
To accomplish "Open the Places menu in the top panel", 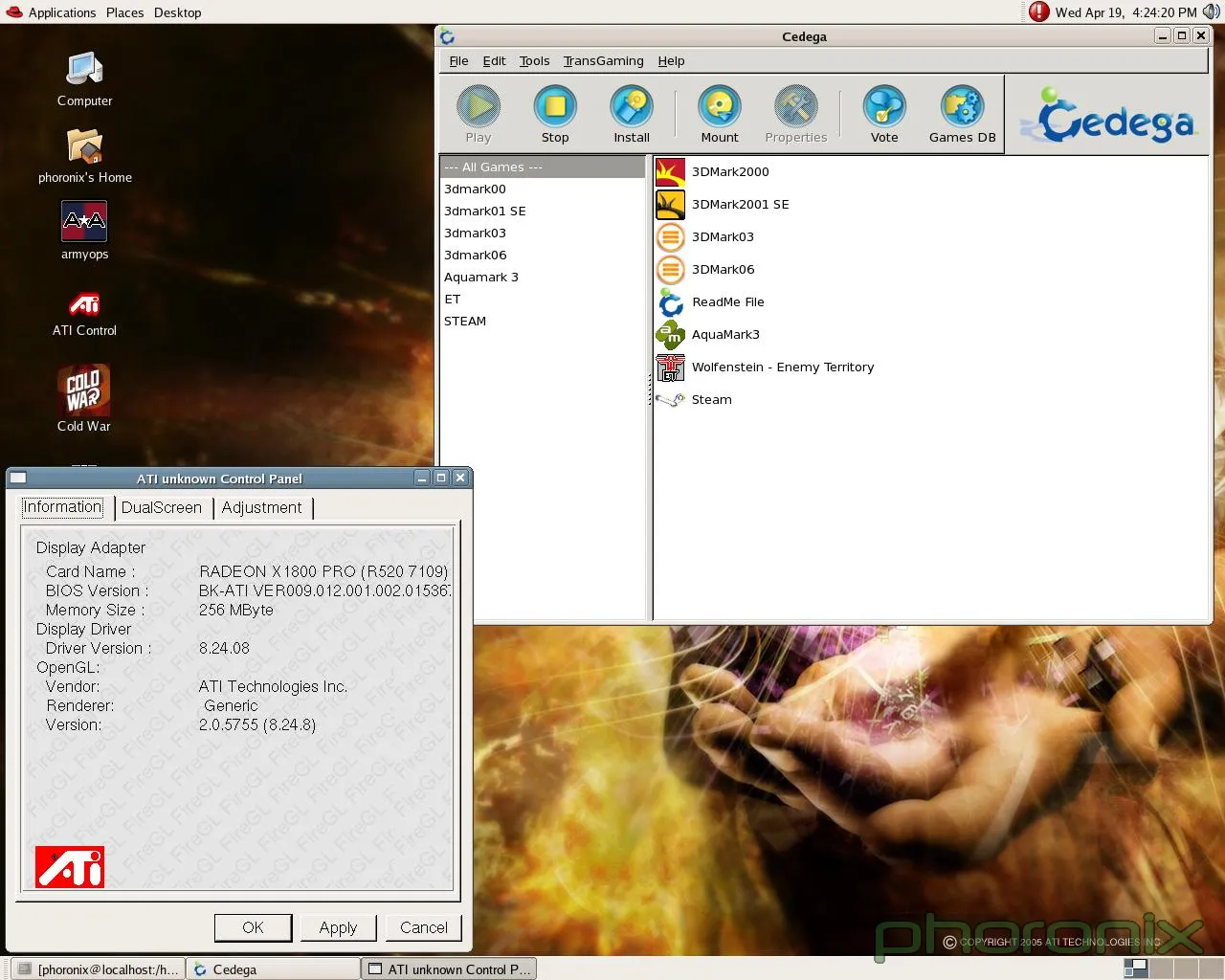I will [124, 12].
